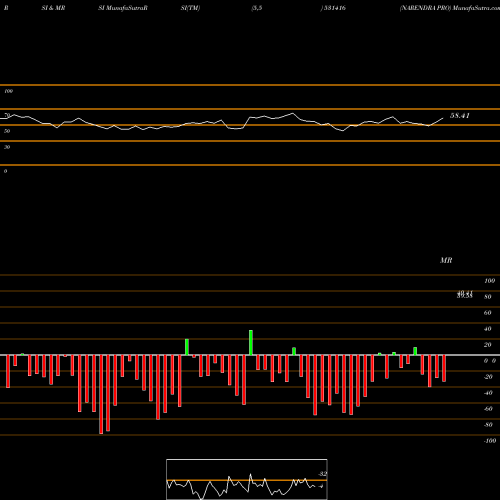Click the 32 value inside the mini chart
Viewport: 500px width, 500px height.
pos(323,474)
